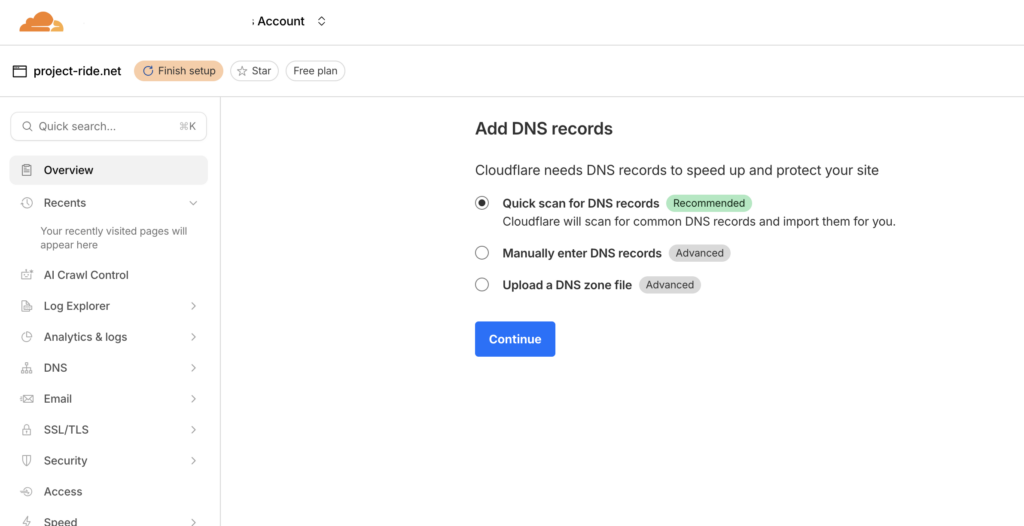Image resolution: width=1024 pixels, height=526 pixels.
Task: Click the Overview sidebar icon
Action: (26, 171)
